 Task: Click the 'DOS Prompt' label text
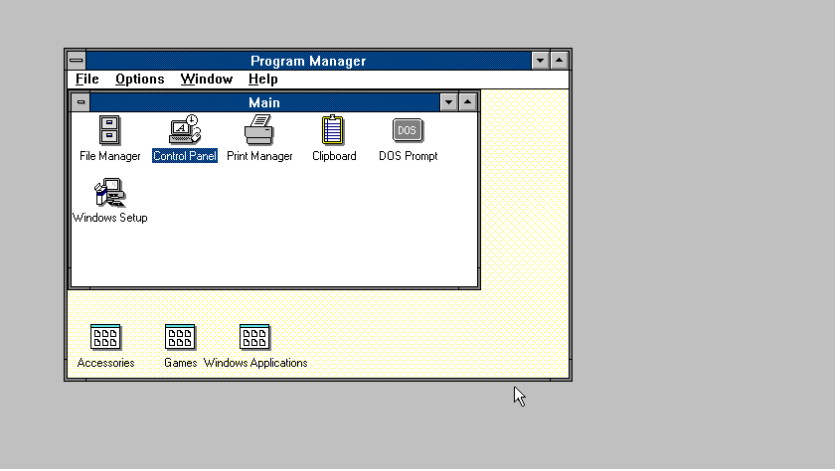click(408, 156)
